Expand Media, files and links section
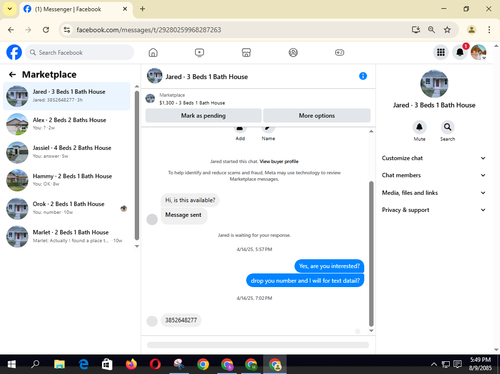The height and width of the screenshot is (374, 500). coord(434,193)
